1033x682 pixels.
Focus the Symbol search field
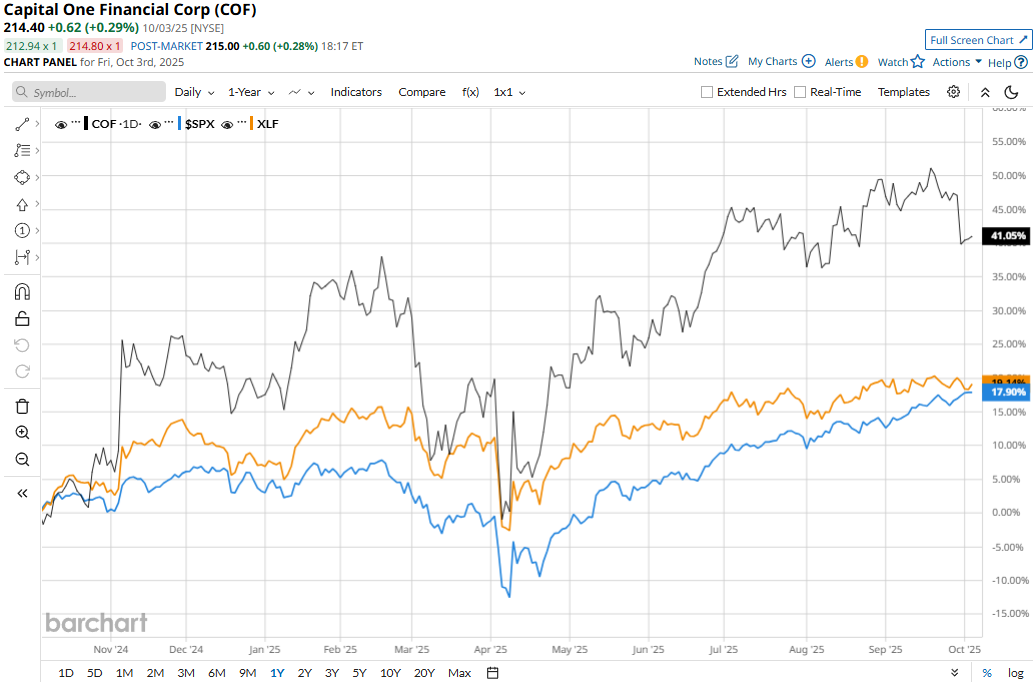pos(89,92)
